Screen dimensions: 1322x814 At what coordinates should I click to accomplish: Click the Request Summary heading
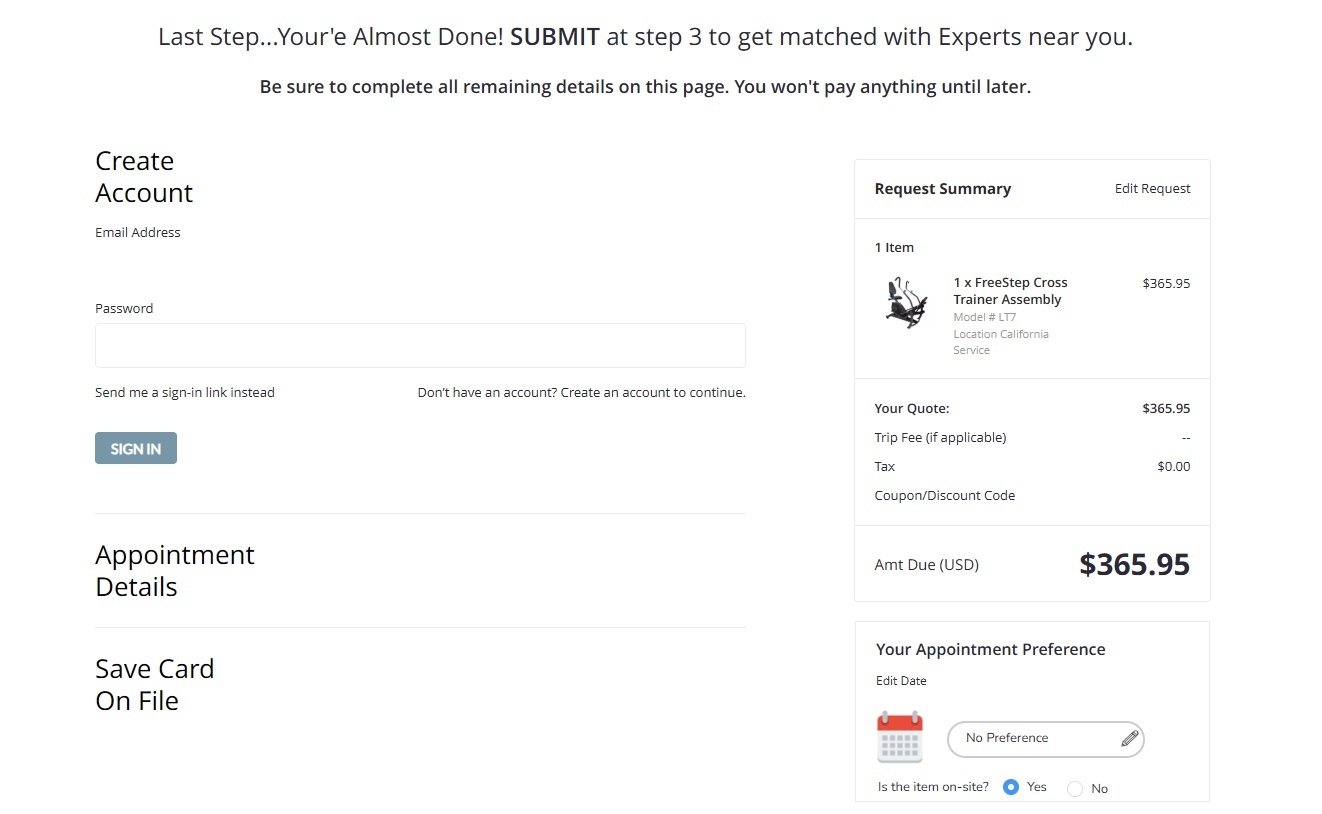(x=942, y=189)
